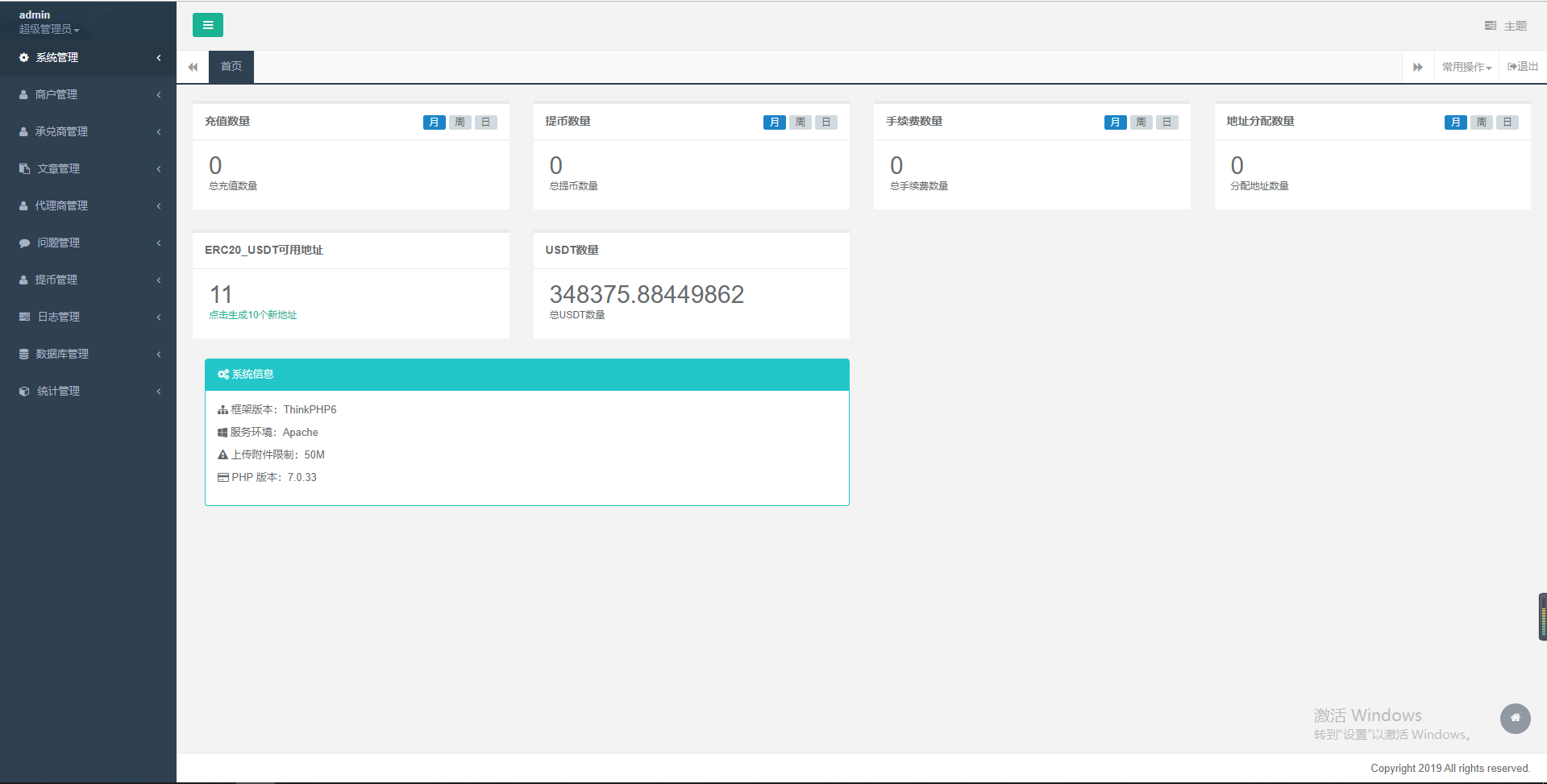Click the 主题 label
Viewport: 1547px width, 784px height.
[1516, 26]
